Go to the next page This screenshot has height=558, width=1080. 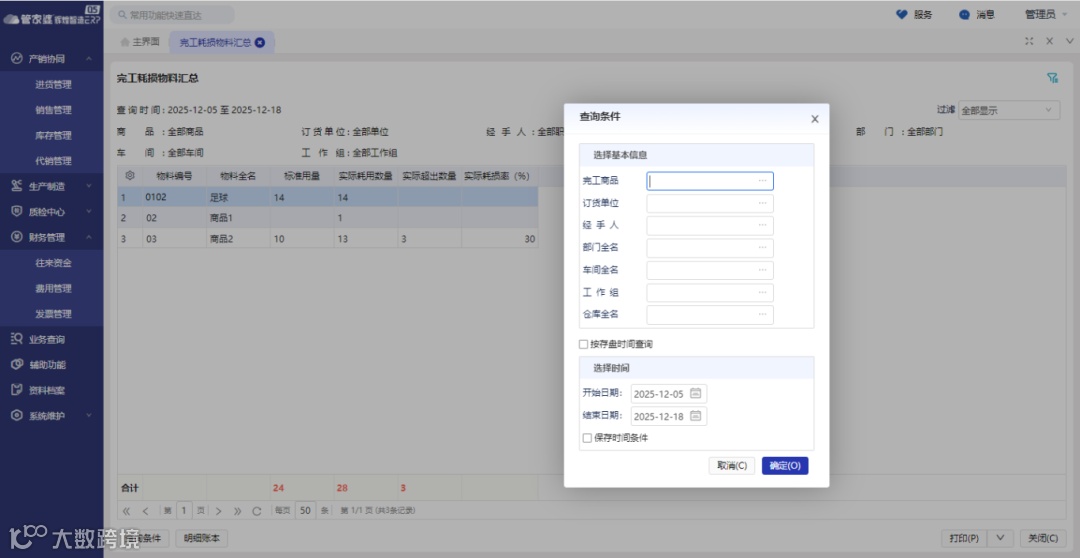[218, 511]
